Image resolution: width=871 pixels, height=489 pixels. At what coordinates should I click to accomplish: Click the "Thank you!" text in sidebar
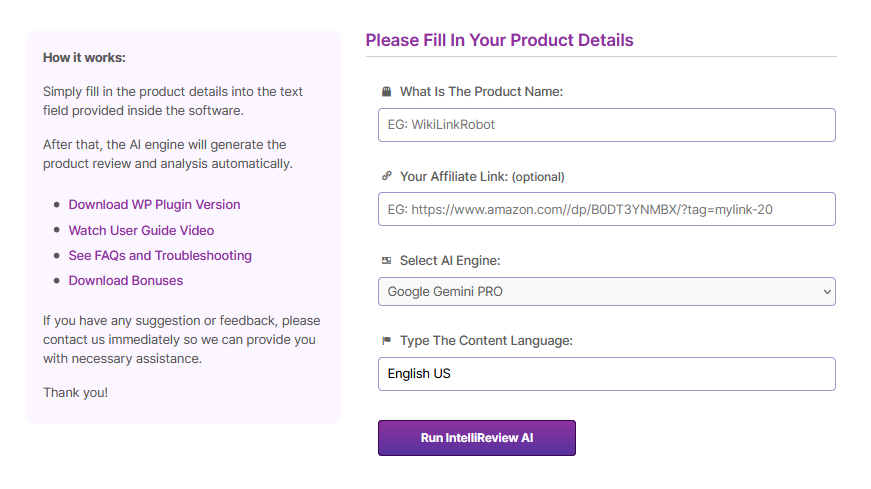point(75,392)
